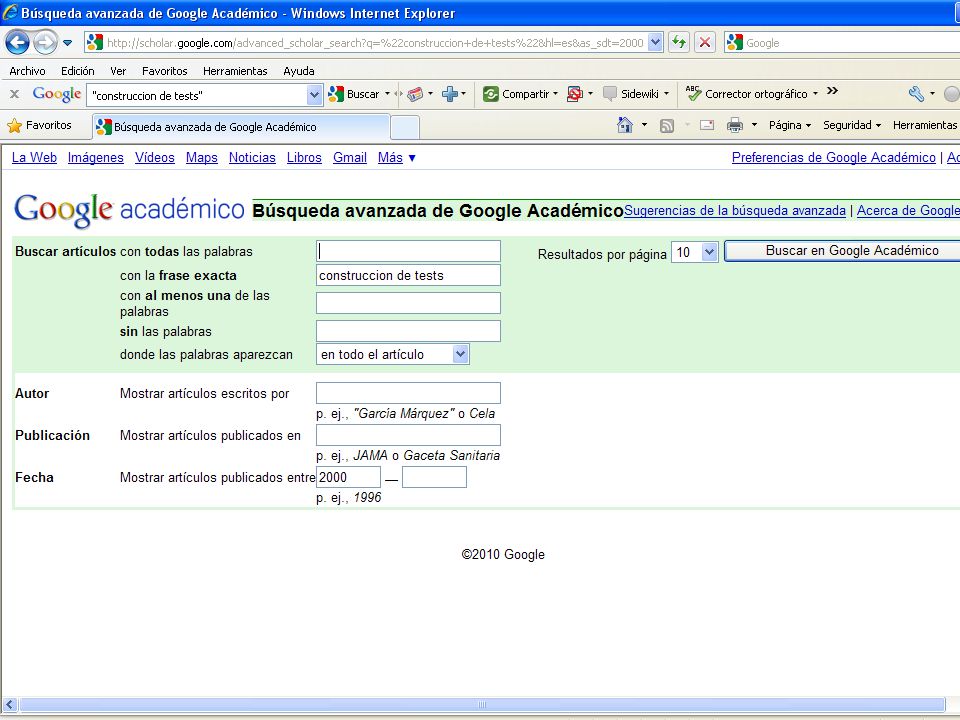
Task: Click the browser Back arrow button
Action: coord(17,43)
